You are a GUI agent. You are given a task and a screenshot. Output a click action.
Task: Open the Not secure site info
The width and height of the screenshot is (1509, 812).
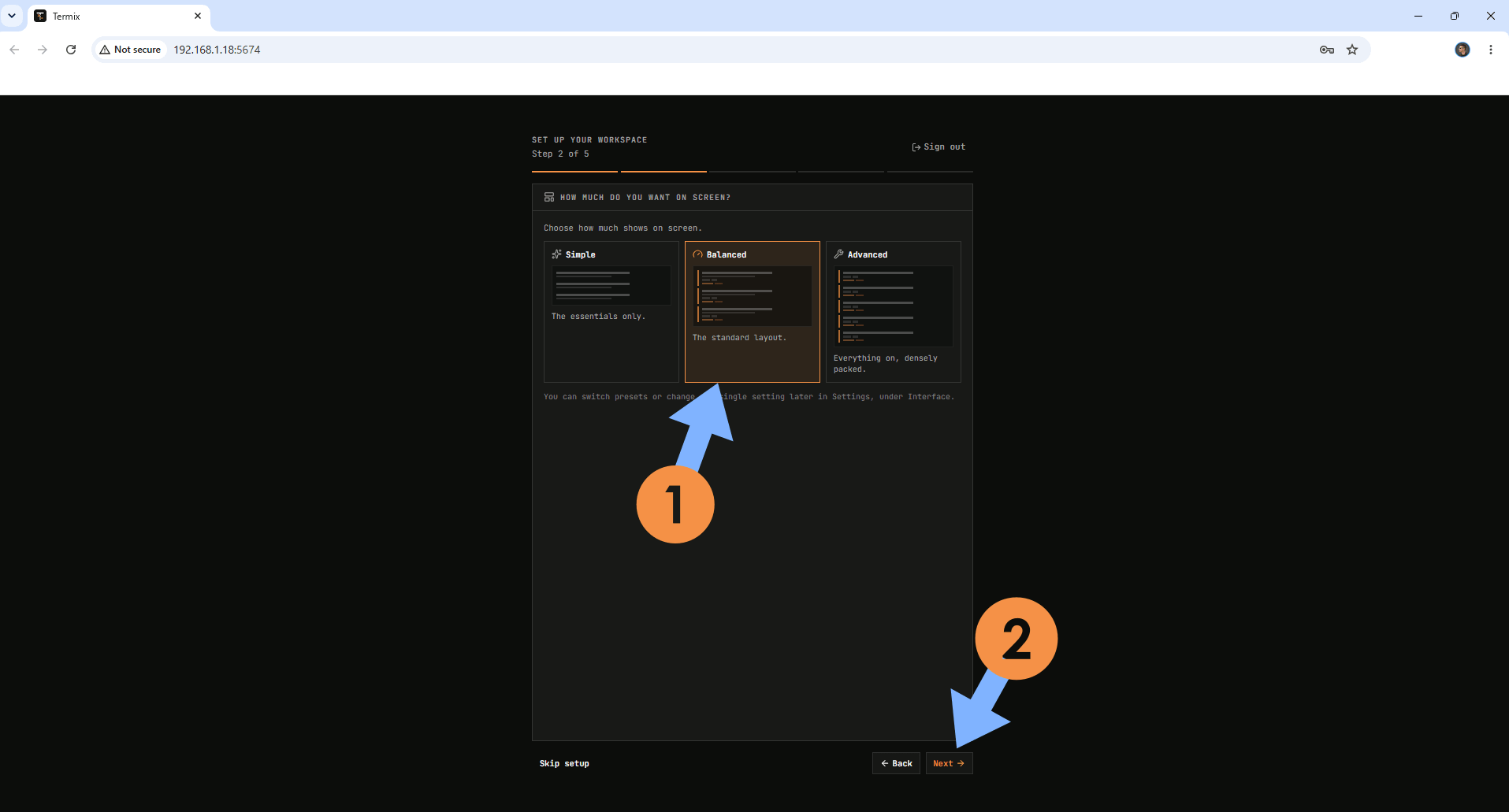(131, 50)
